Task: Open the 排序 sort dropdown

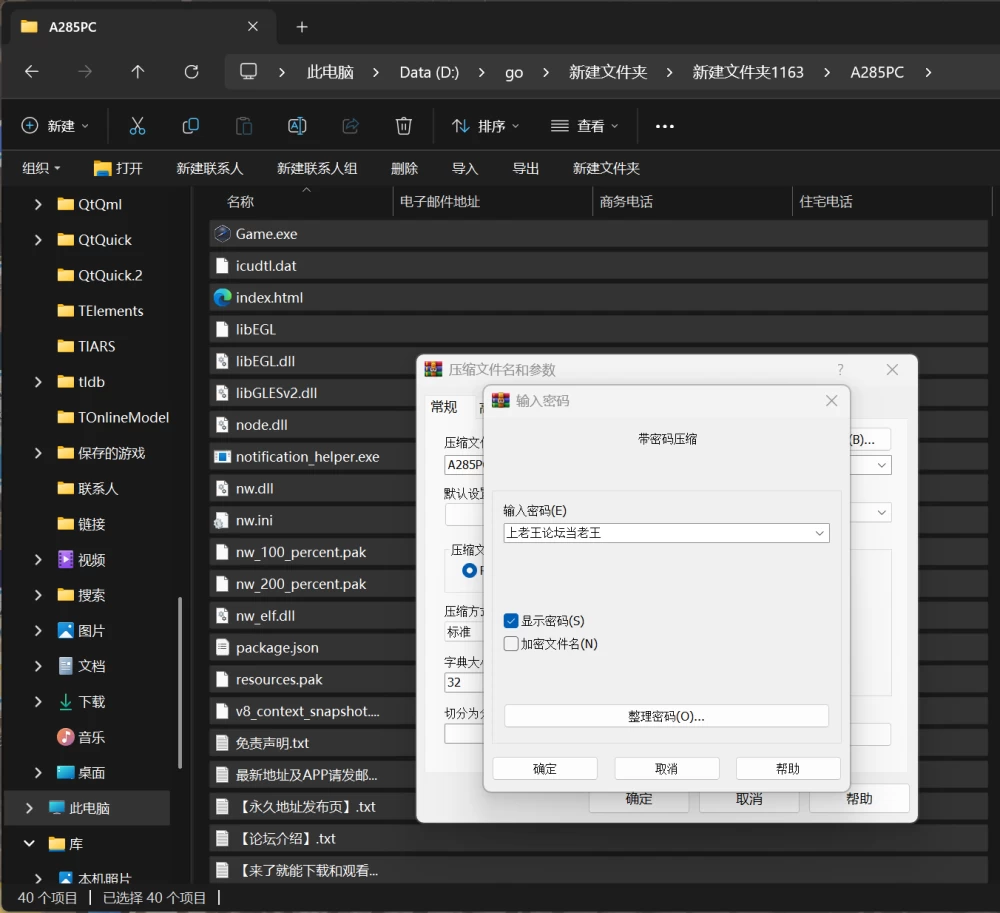Action: [x=486, y=126]
